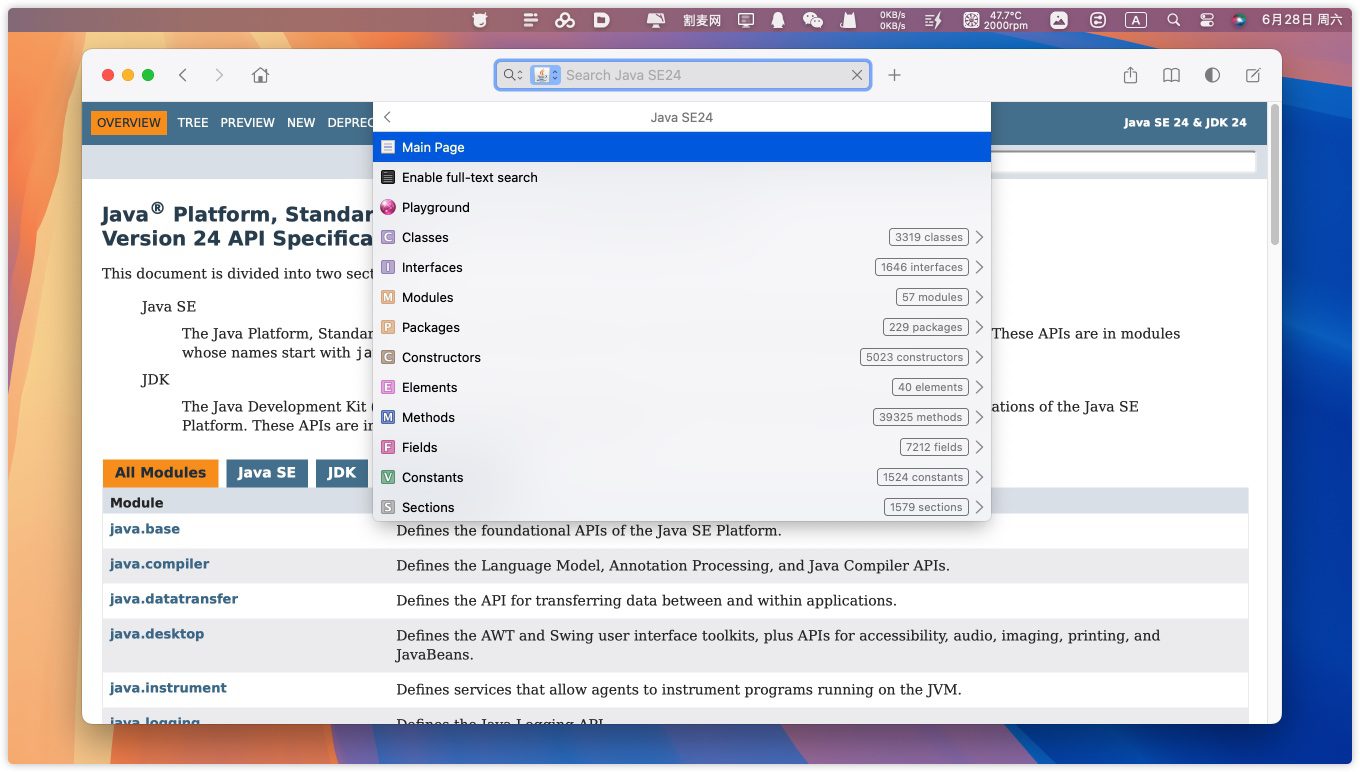Expand the Methods row chevron

(979, 417)
